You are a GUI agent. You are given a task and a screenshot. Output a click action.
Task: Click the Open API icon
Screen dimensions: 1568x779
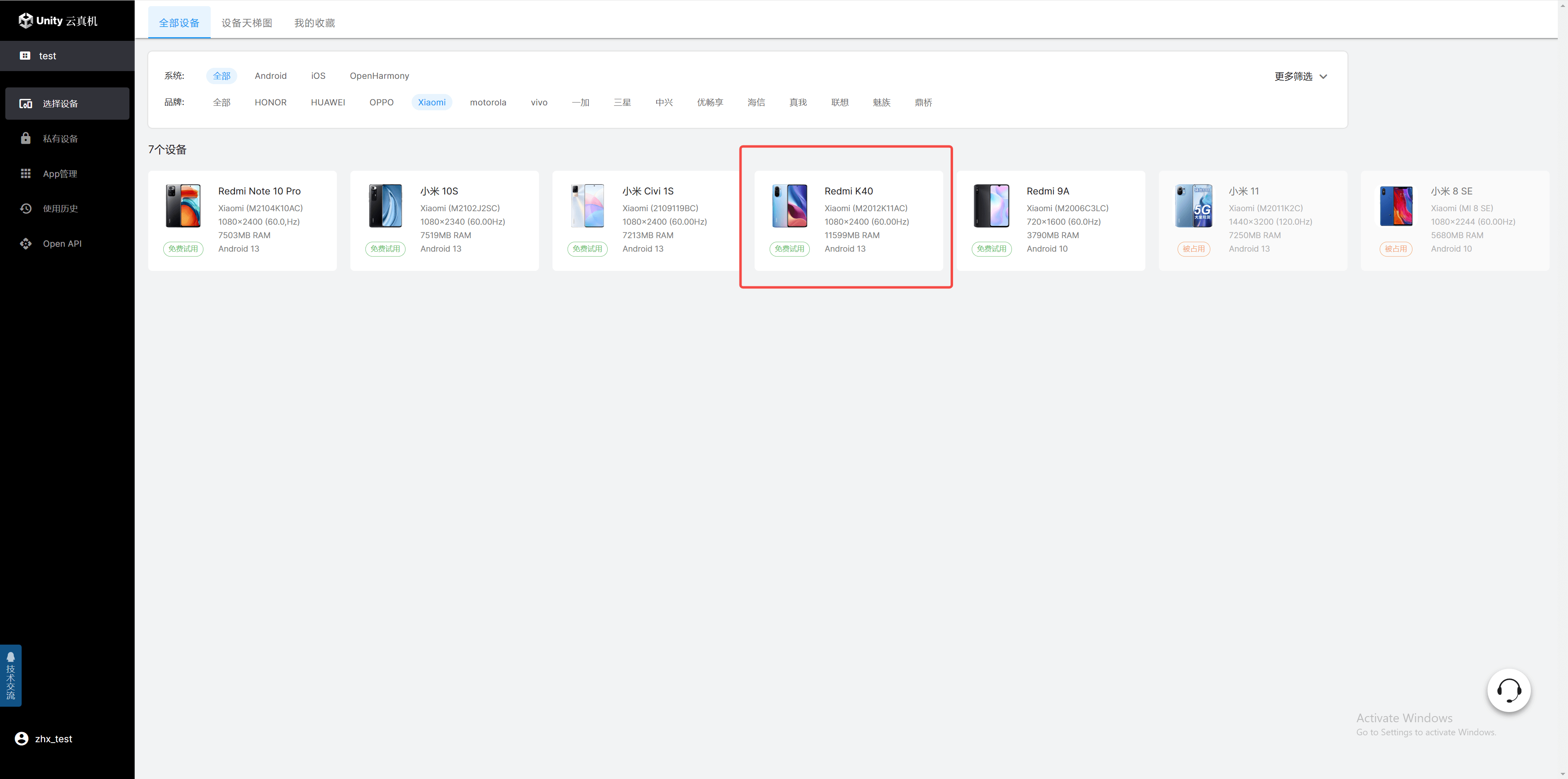(26, 243)
